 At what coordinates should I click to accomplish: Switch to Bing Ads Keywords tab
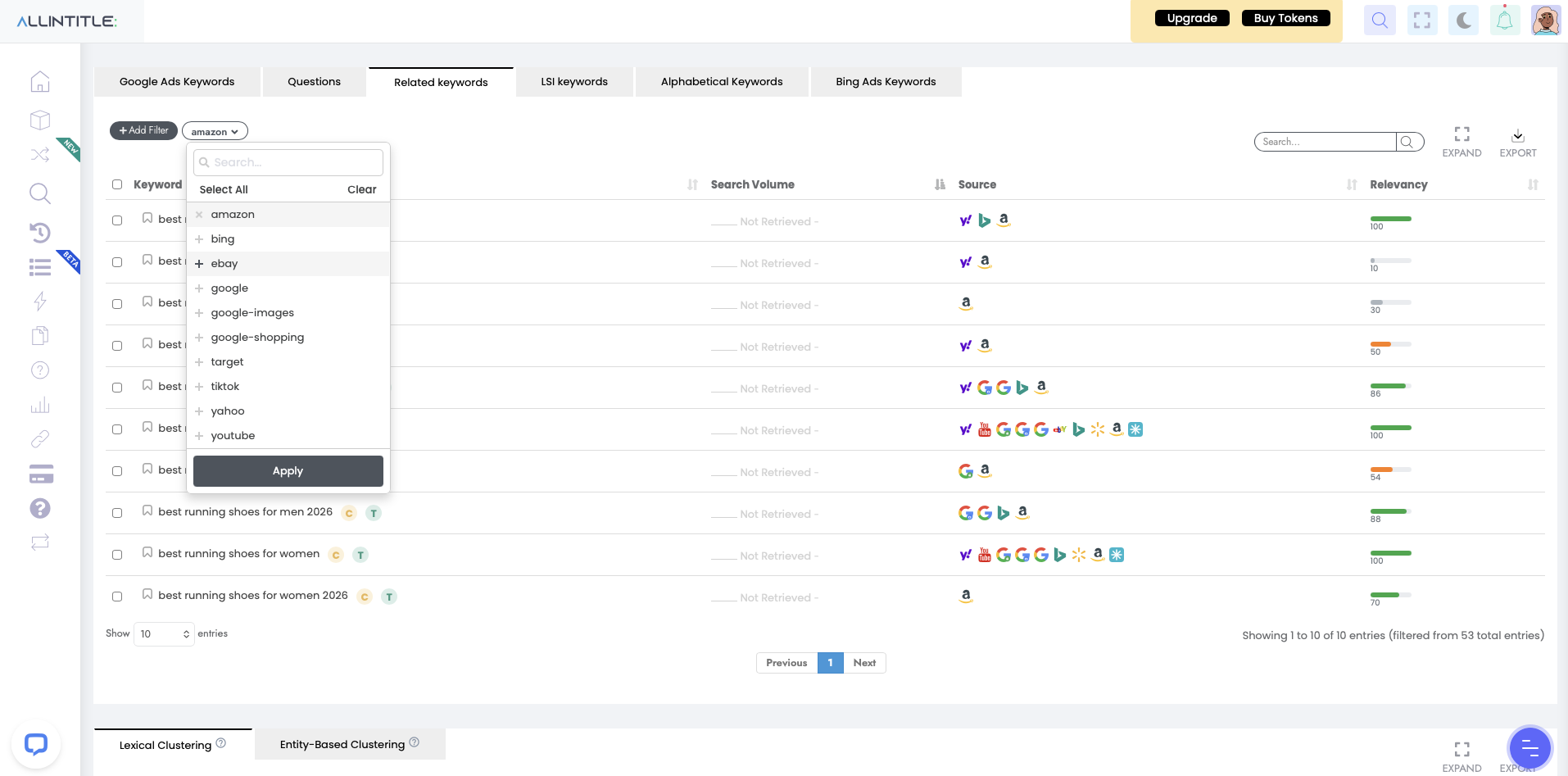point(886,82)
